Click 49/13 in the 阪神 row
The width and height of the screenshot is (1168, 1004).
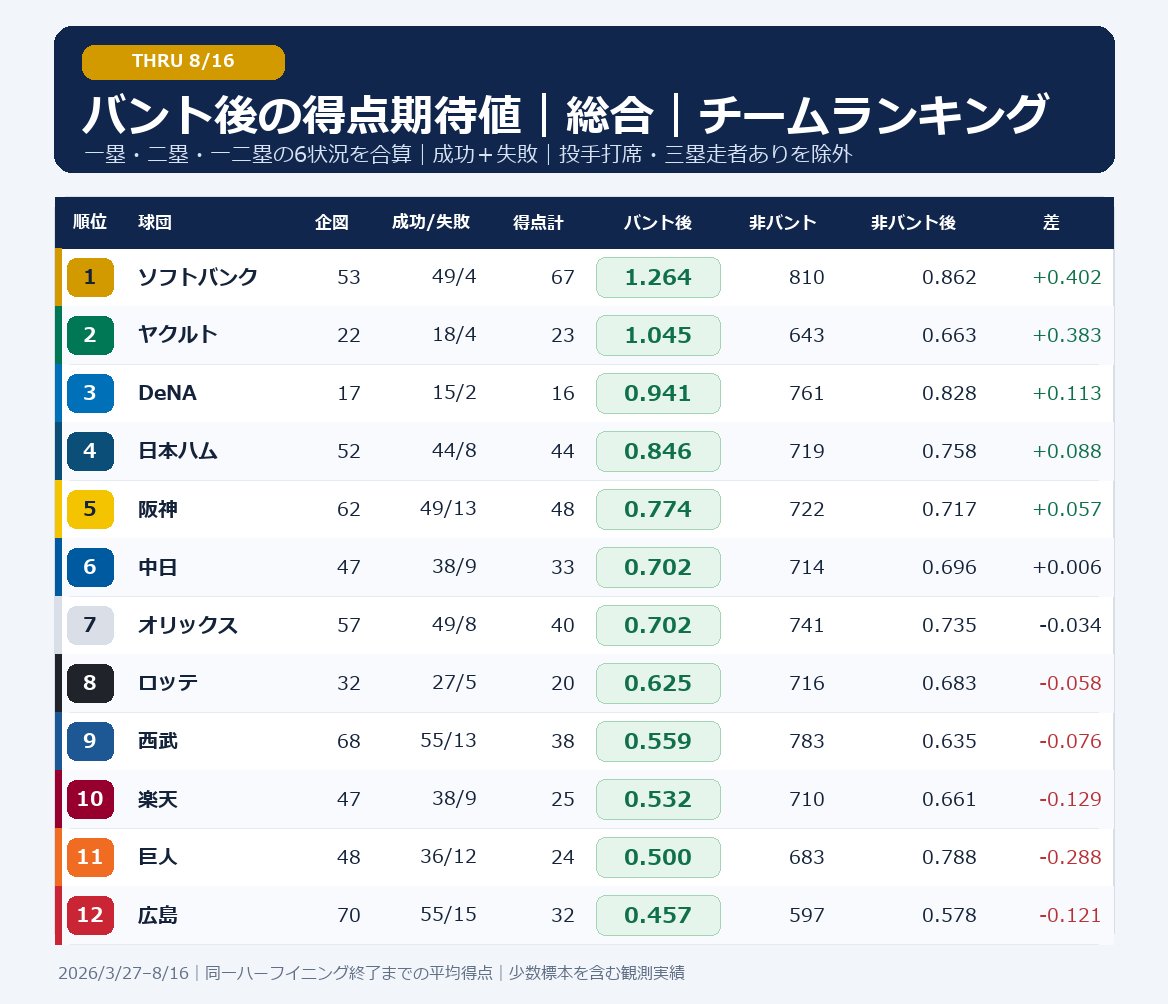448,509
